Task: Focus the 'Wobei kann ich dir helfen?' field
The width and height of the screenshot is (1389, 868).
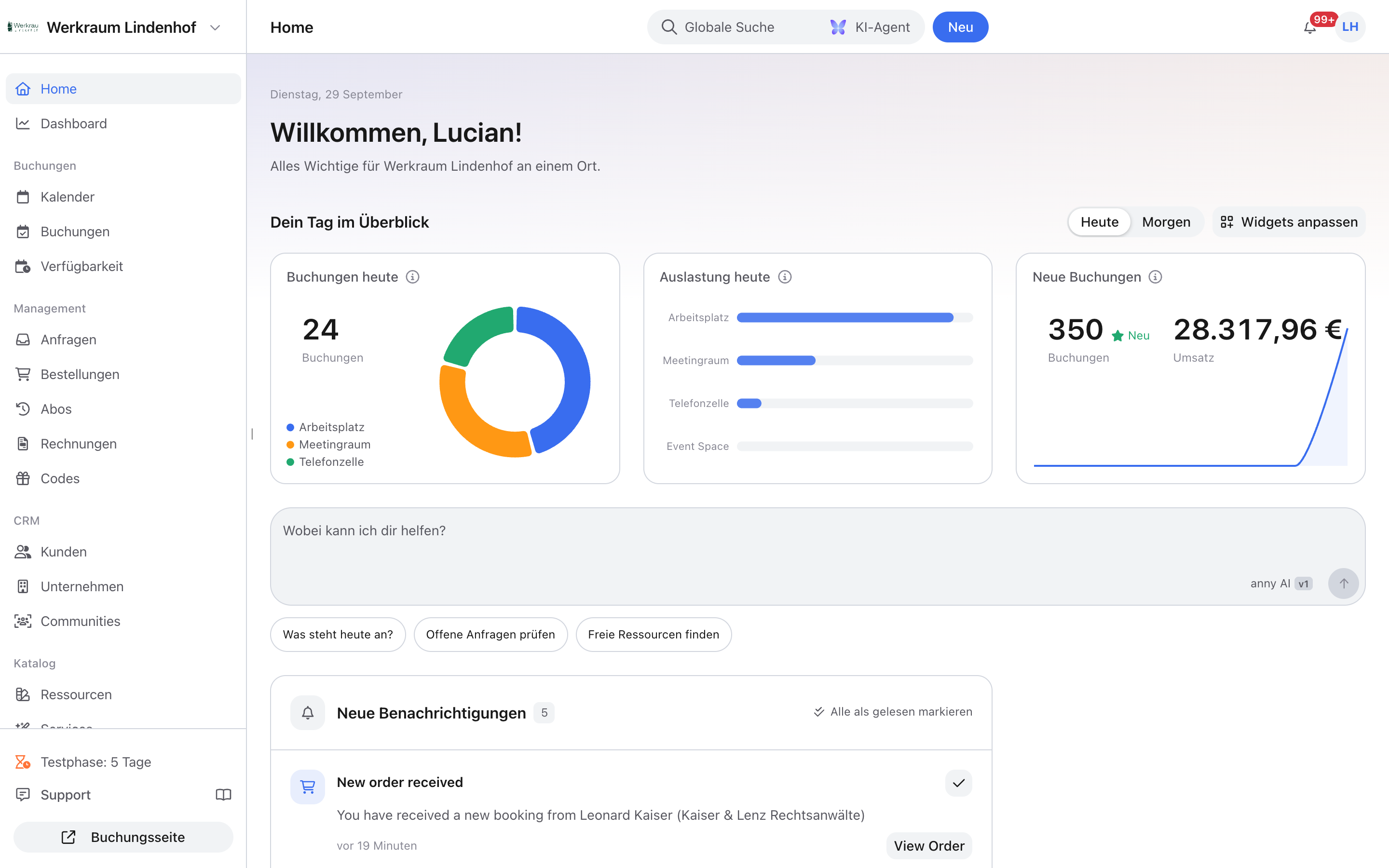Action: tap(817, 556)
